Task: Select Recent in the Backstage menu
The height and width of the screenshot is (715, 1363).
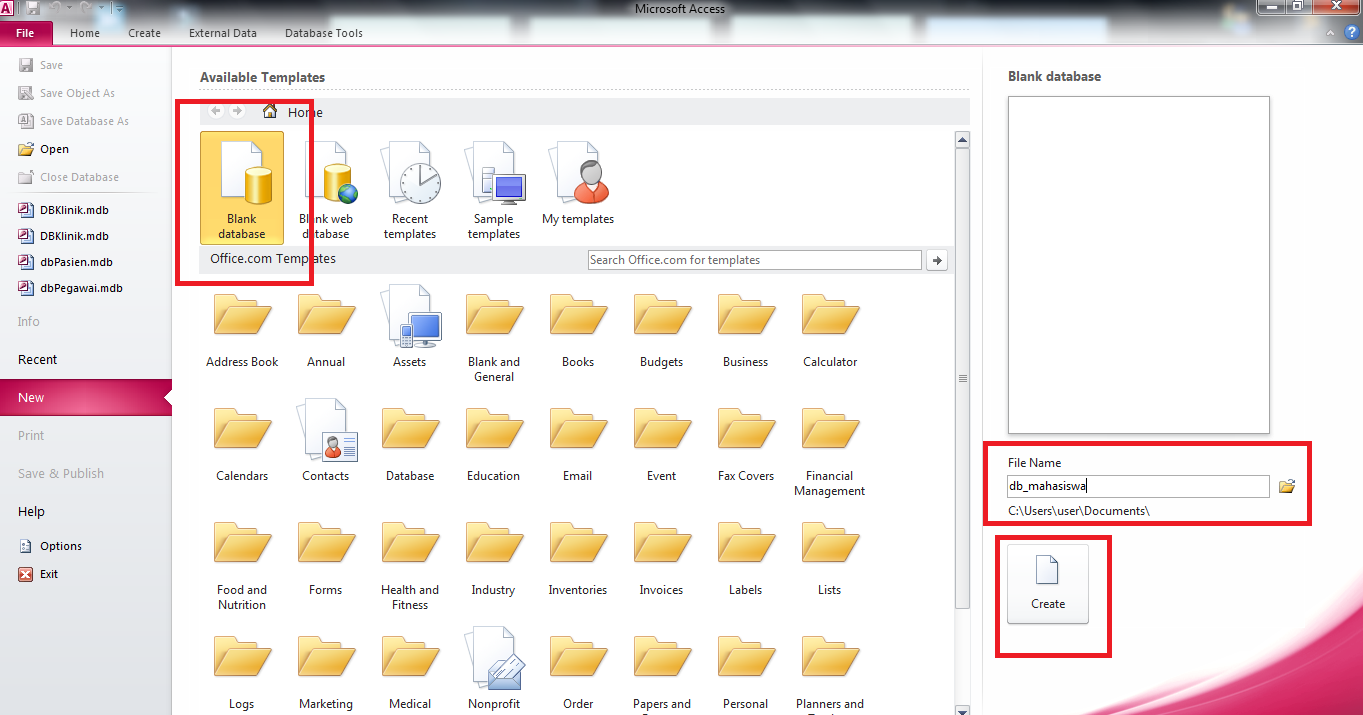Action: pos(86,359)
